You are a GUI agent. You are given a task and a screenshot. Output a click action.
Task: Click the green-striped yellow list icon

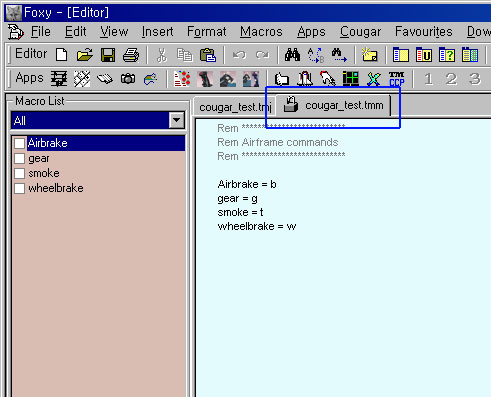[x=470, y=55]
